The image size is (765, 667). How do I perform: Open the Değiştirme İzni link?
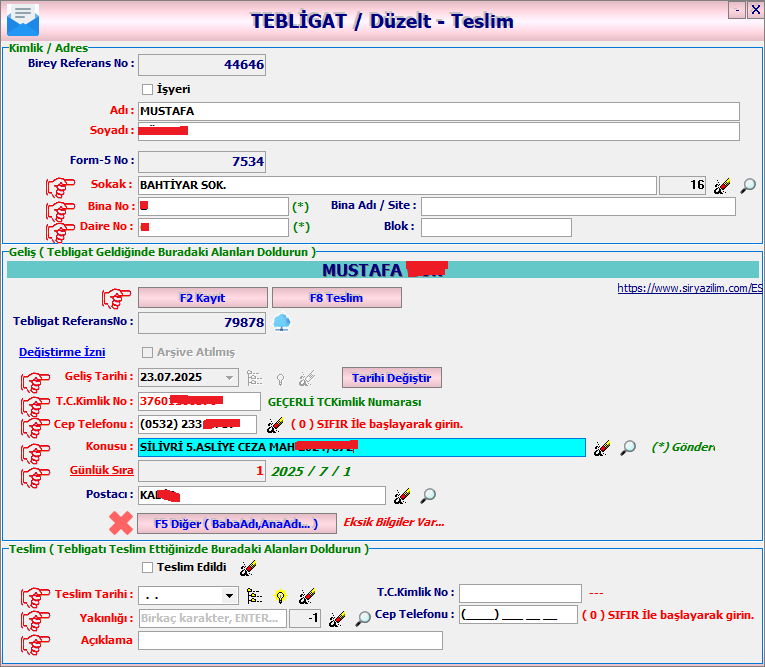(62, 352)
